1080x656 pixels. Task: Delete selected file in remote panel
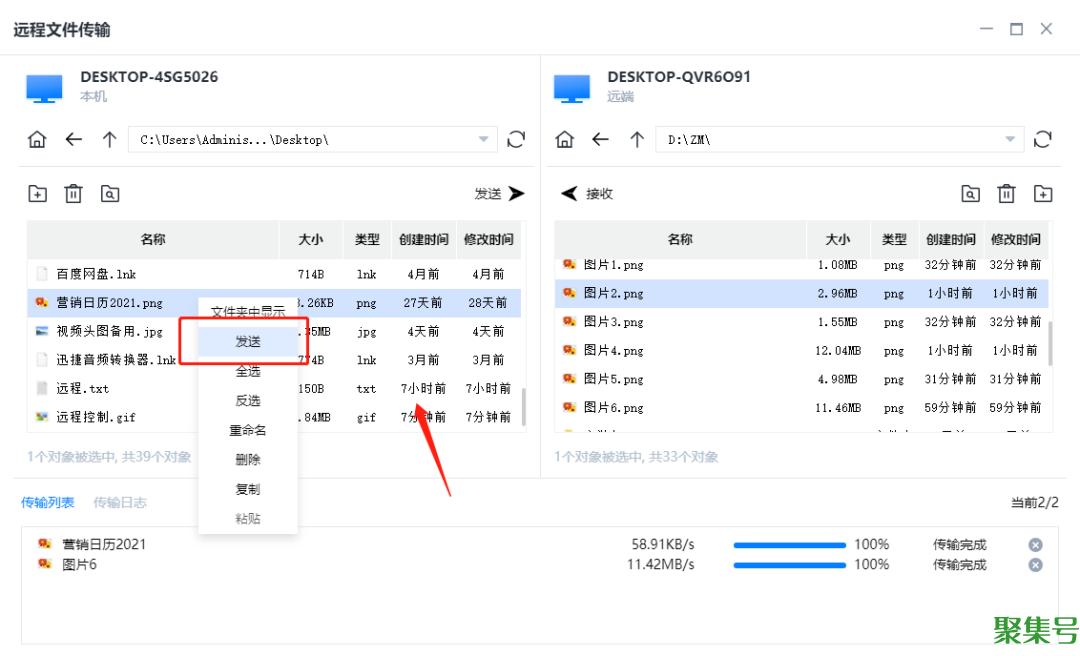(1007, 194)
